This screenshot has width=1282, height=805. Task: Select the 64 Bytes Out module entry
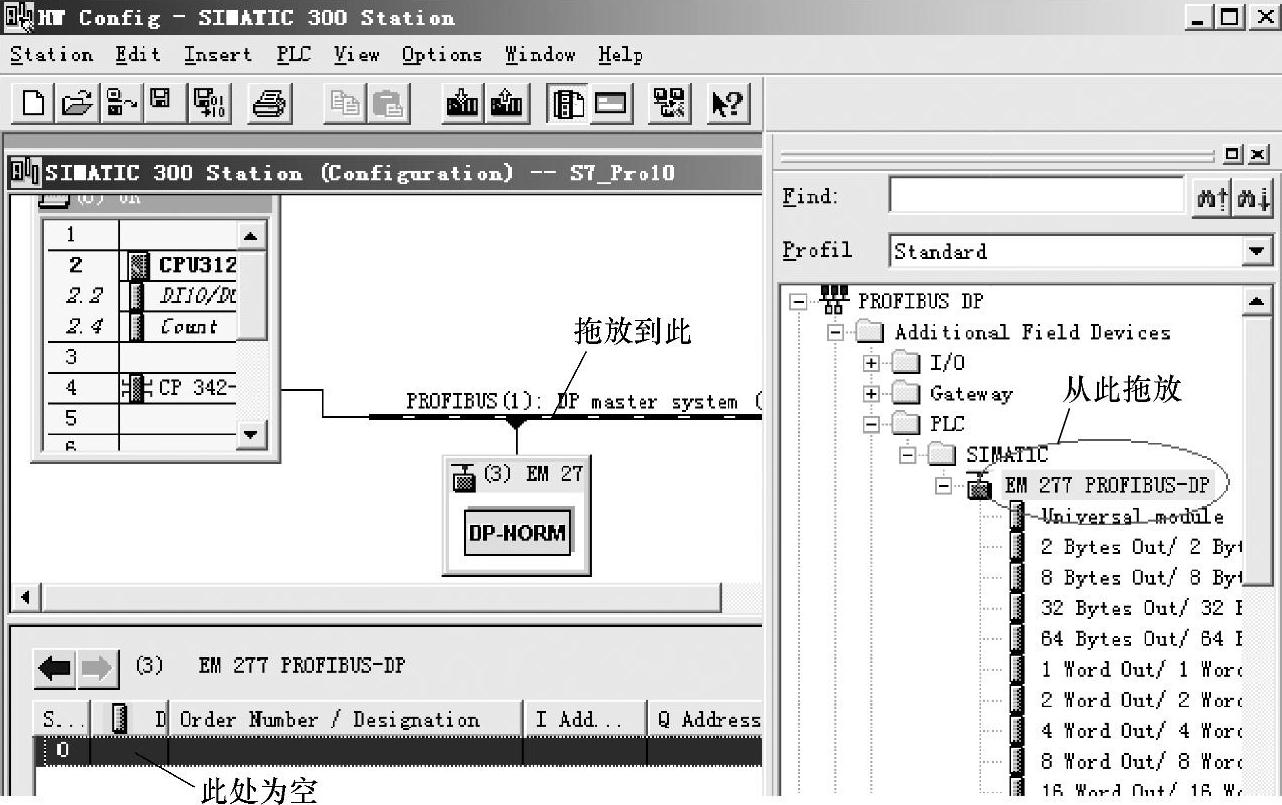(x=1140, y=639)
